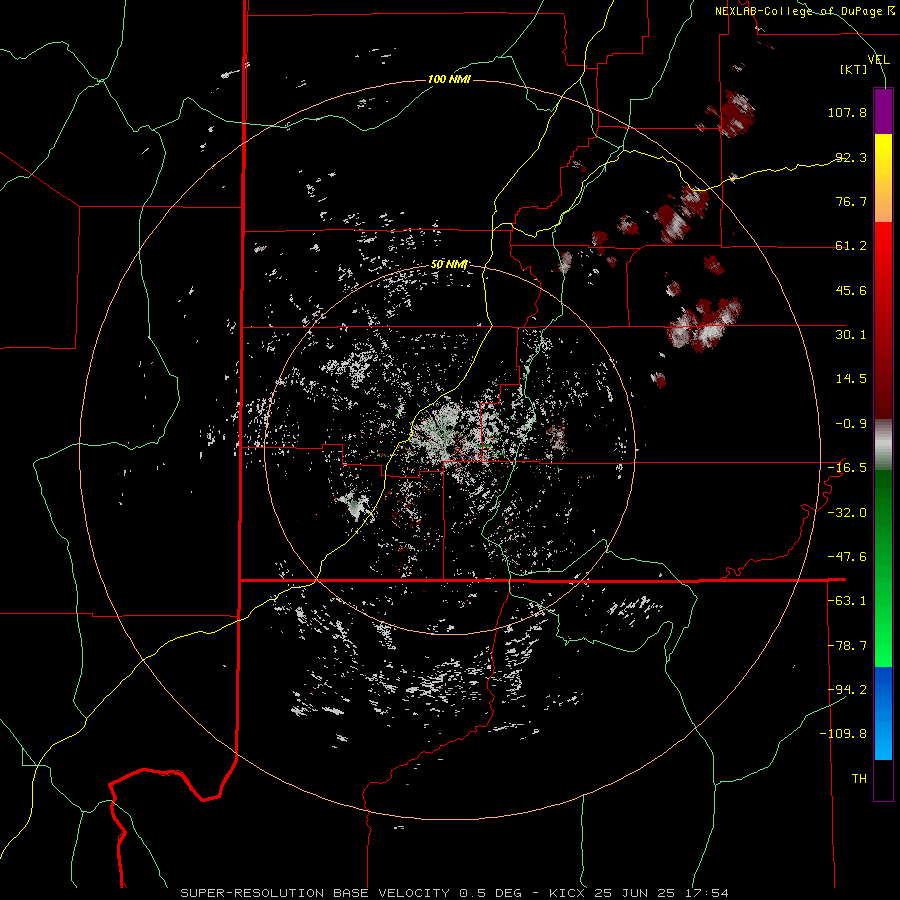Click the -0.9 legend value
900x900 pixels.
pyautogui.click(x=851, y=424)
